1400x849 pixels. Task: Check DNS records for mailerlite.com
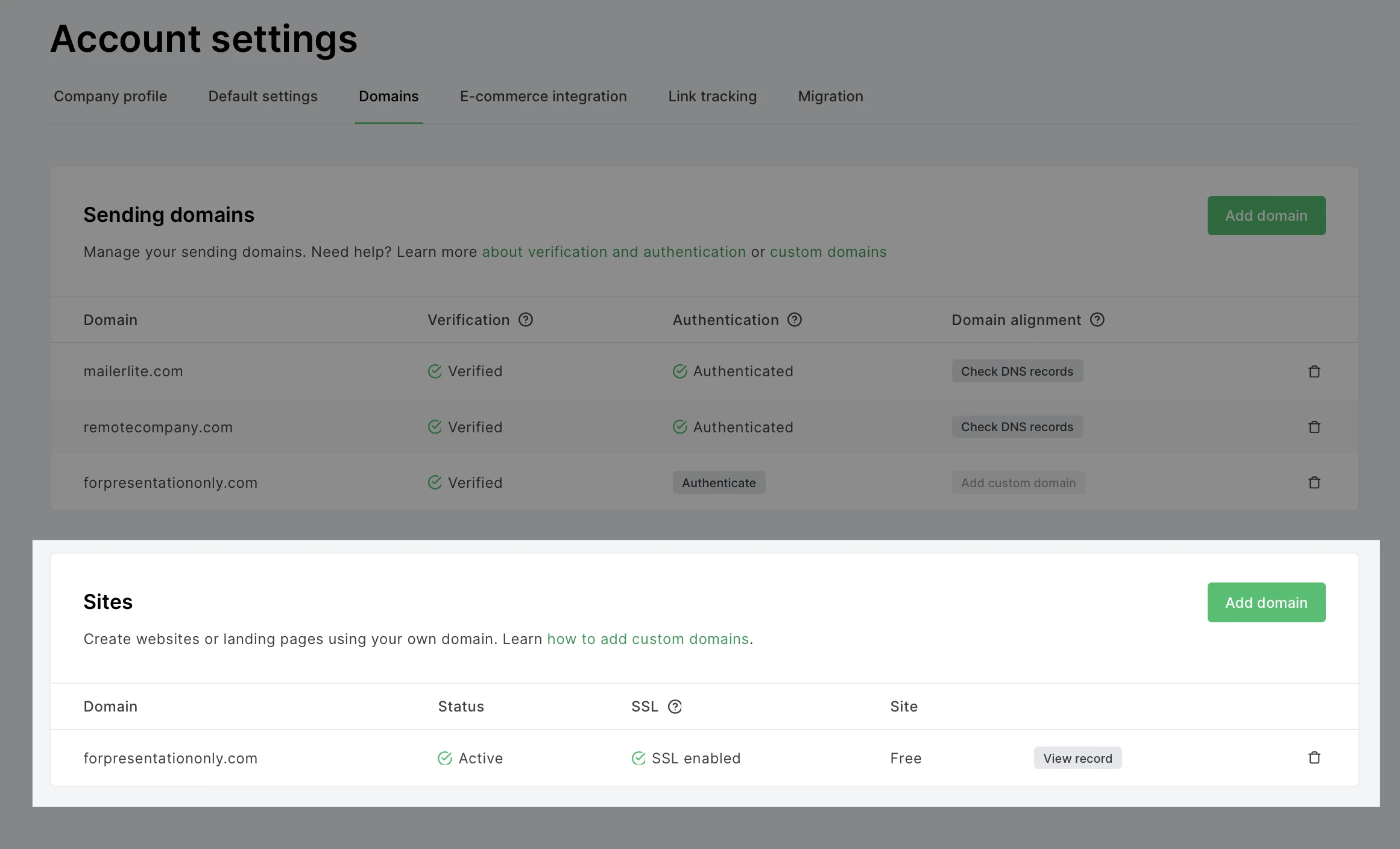[1017, 371]
